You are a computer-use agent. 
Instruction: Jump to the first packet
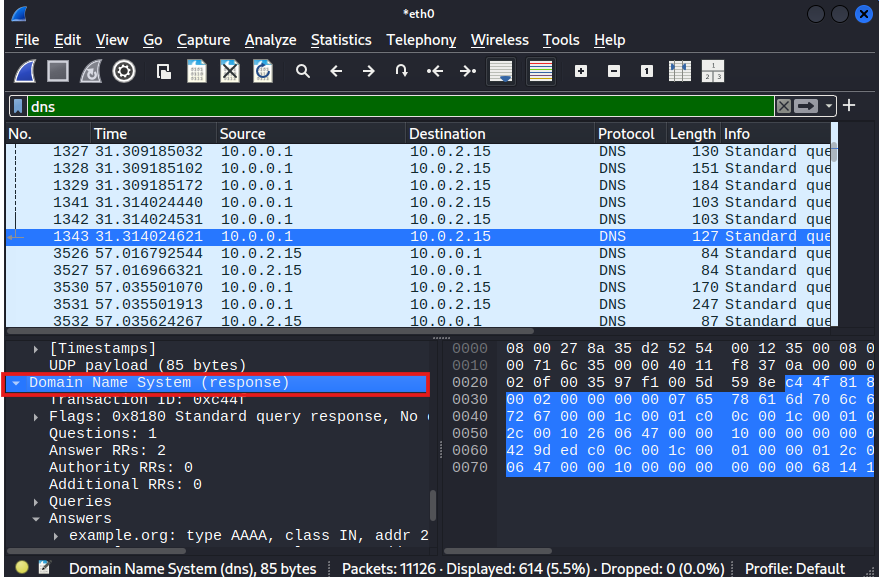click(x=434, y=71)
